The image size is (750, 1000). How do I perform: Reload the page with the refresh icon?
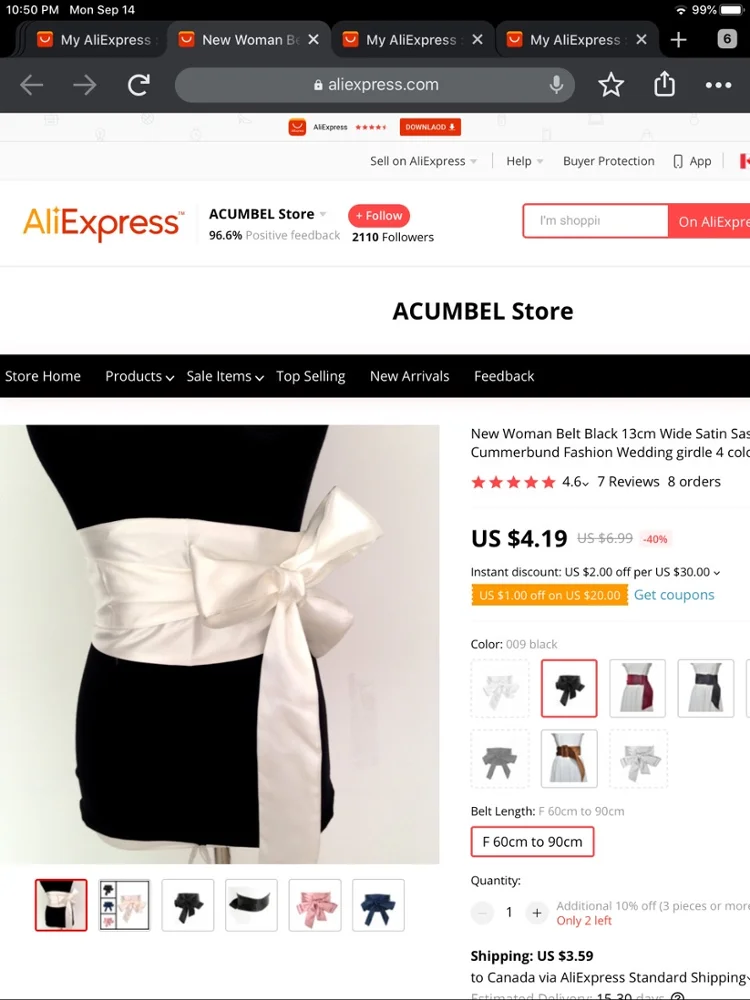coord(138,85)
